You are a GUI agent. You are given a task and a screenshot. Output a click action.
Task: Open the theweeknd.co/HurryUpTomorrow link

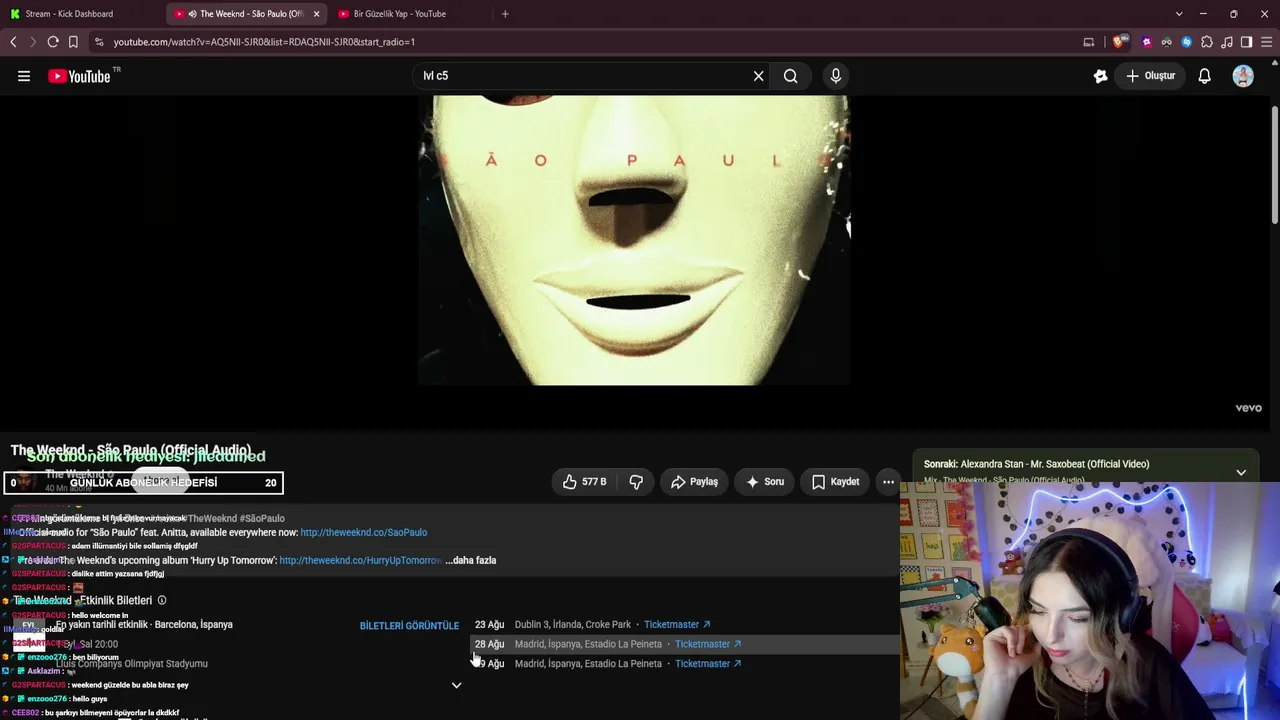pyautogui.click(x=360, y=560)
